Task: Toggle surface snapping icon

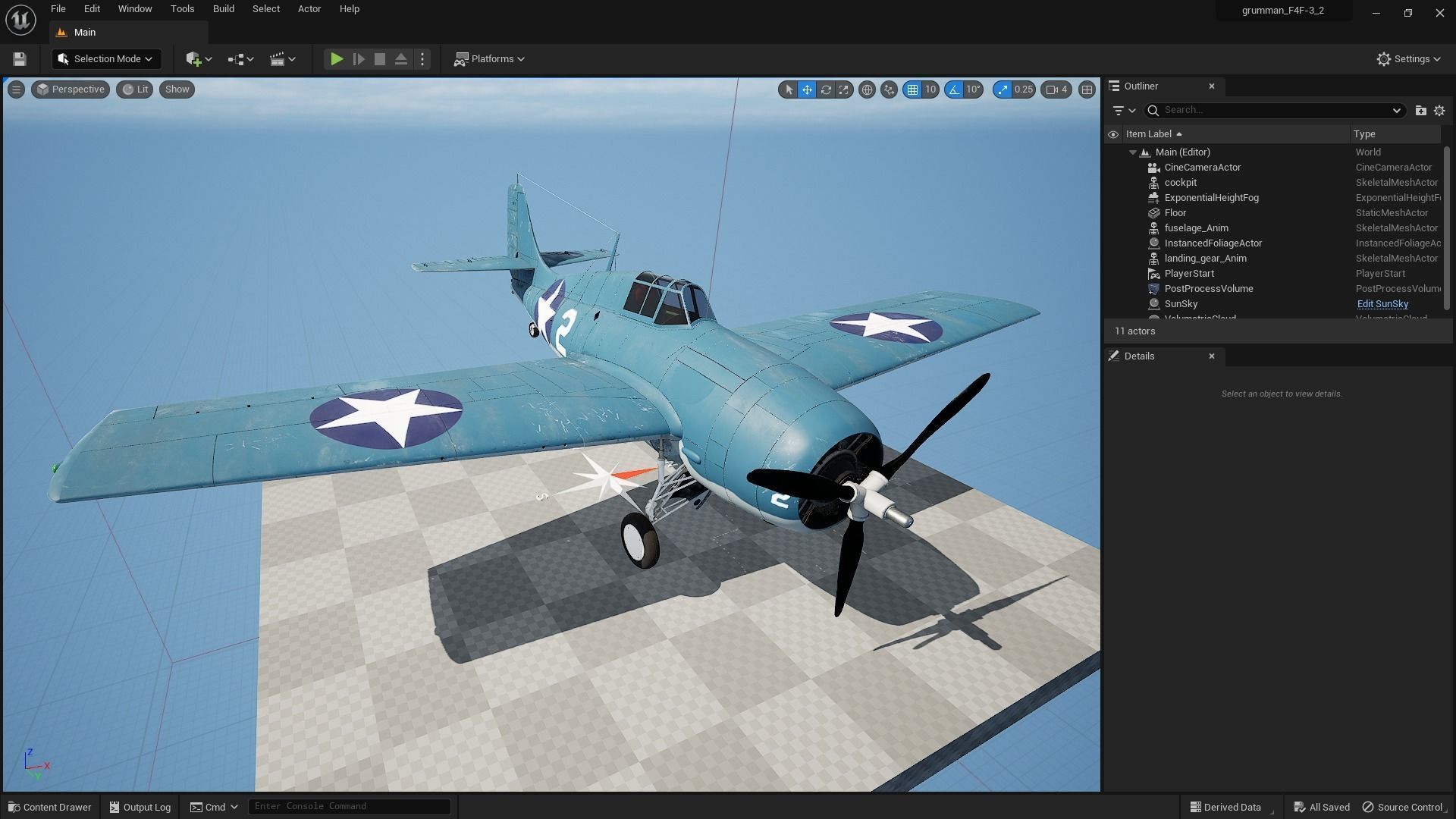Action: pos(889,89)
